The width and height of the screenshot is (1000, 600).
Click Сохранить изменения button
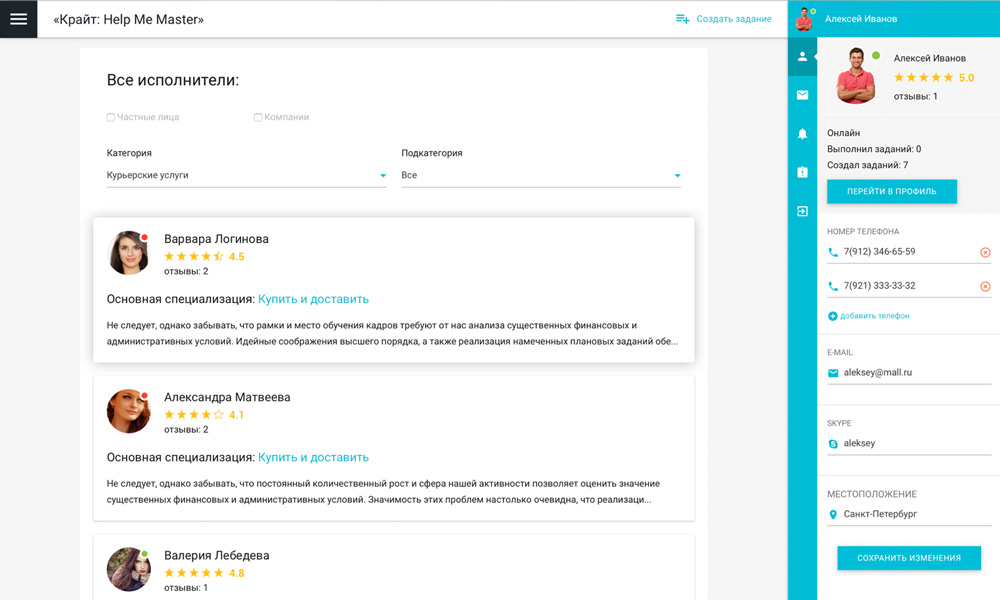tap(908, 558)
